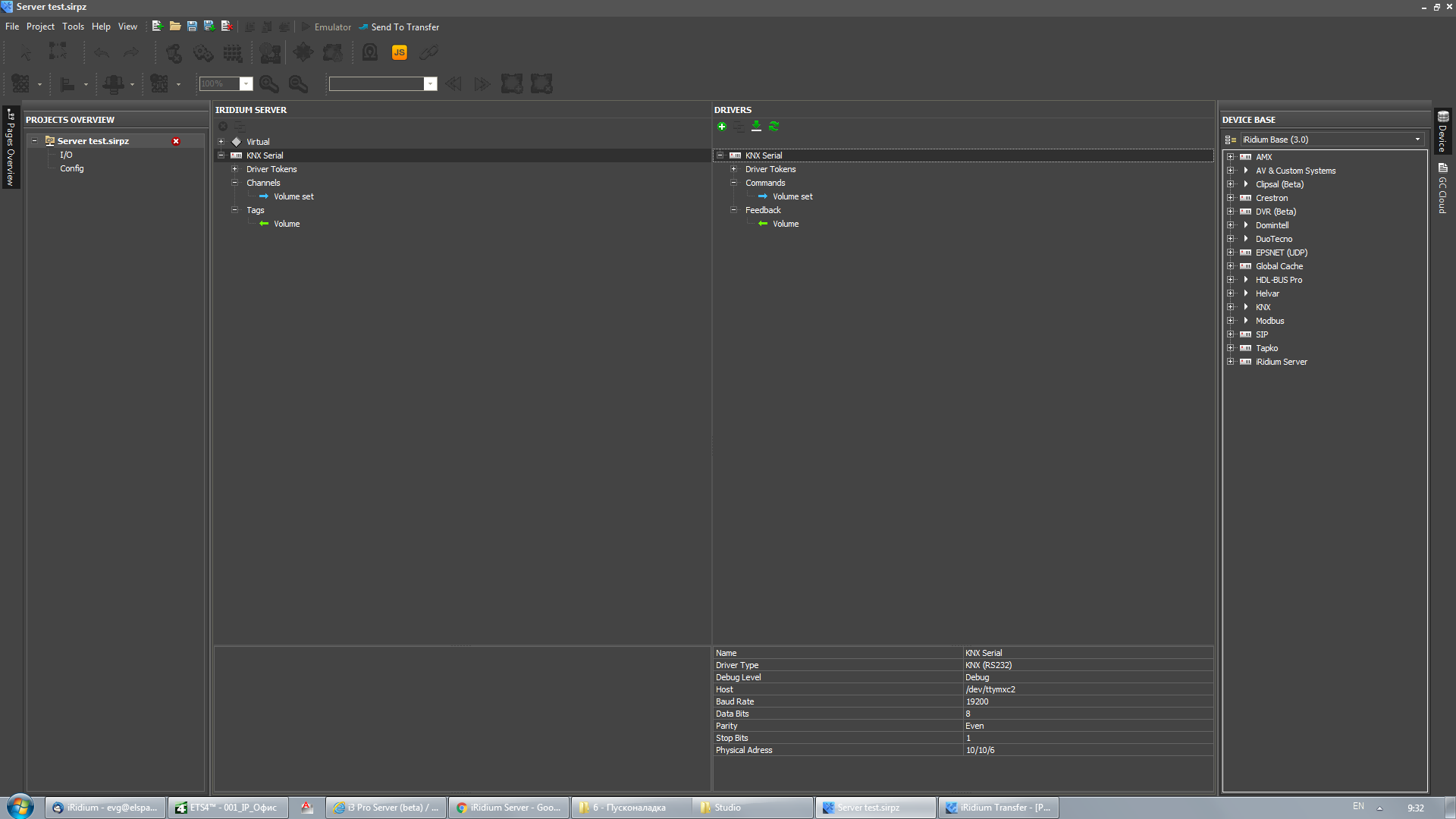Expand the Modbus entry in Device Base
The image size is (1456, 819).
[1231, 321]
